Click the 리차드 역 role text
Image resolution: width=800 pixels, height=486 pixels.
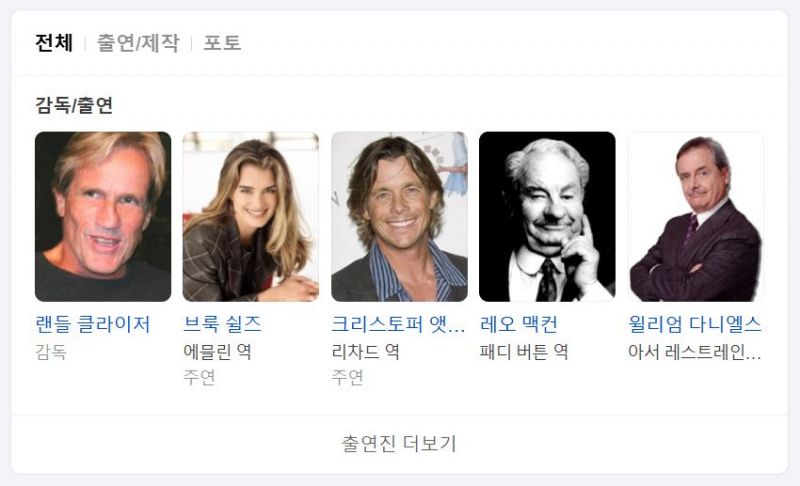(365, 352)
